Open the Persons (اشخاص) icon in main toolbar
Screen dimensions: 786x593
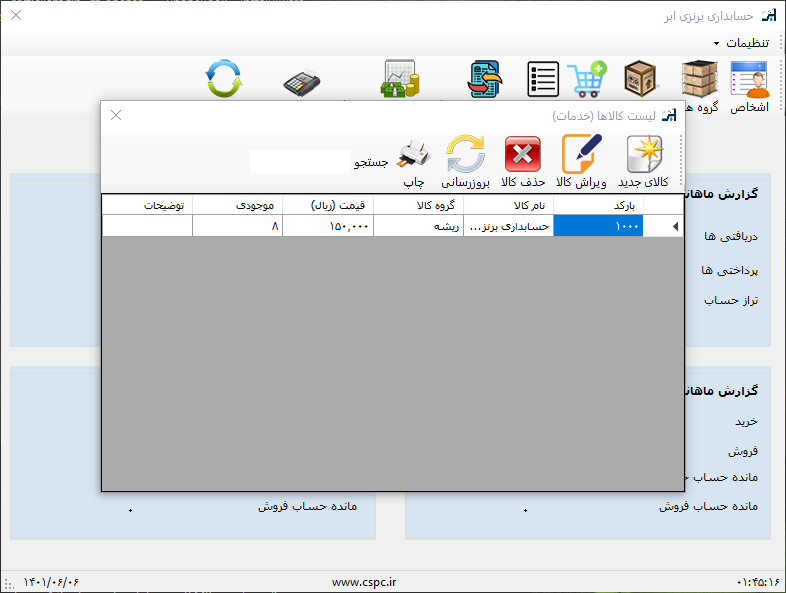pos(749,87)
